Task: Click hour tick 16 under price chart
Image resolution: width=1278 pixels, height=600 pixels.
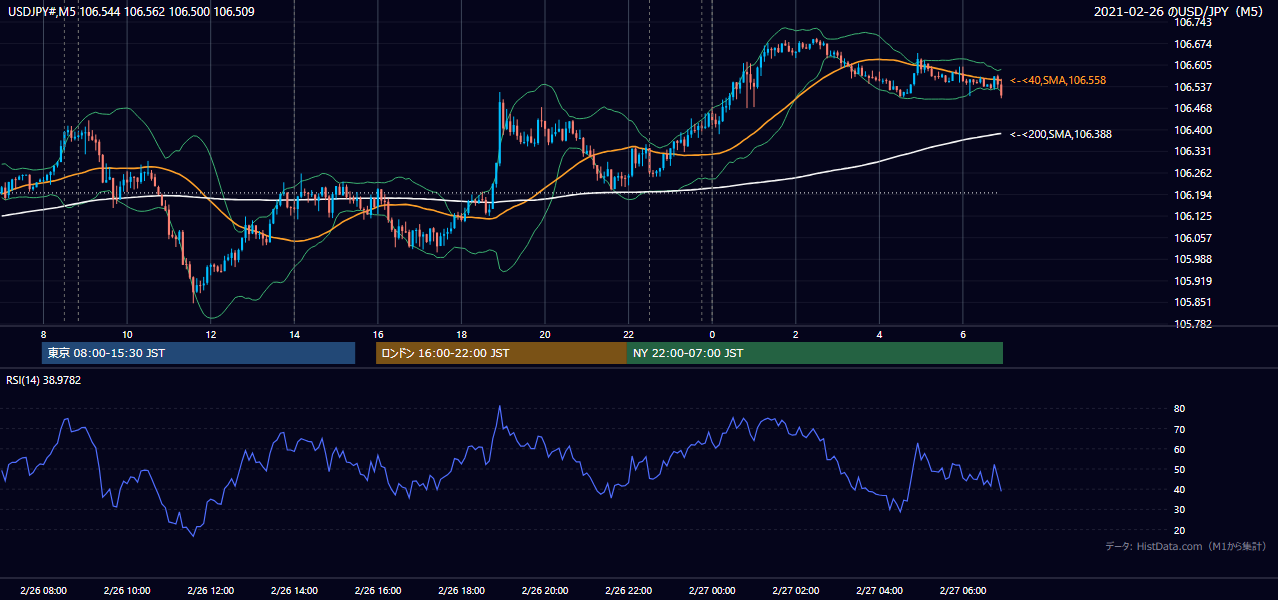Action: pyautogui.click(x=378, y=334)
